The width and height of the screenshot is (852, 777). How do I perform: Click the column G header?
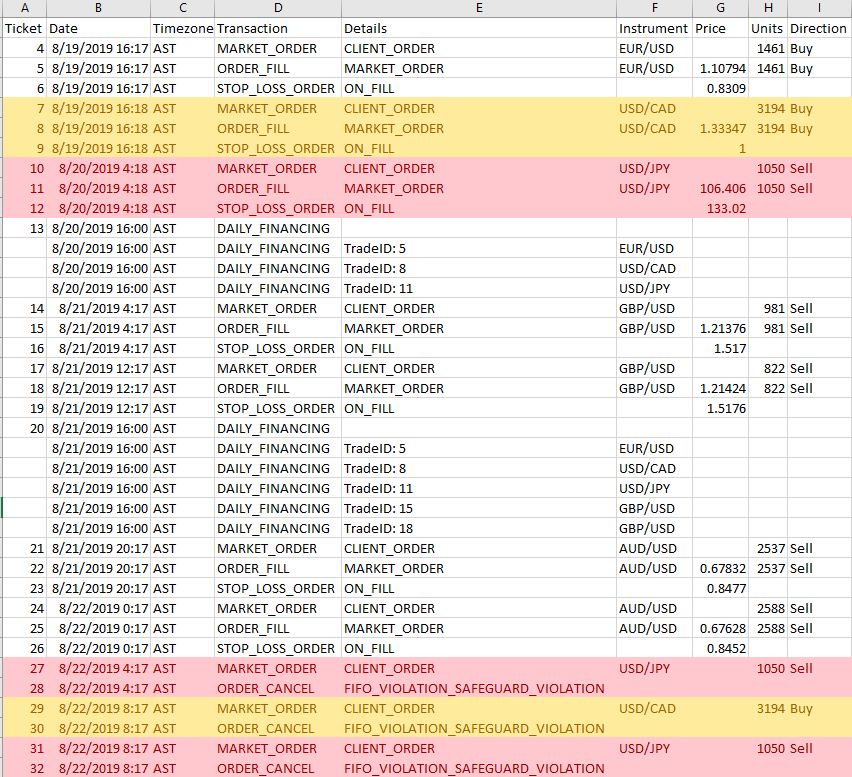720,8
